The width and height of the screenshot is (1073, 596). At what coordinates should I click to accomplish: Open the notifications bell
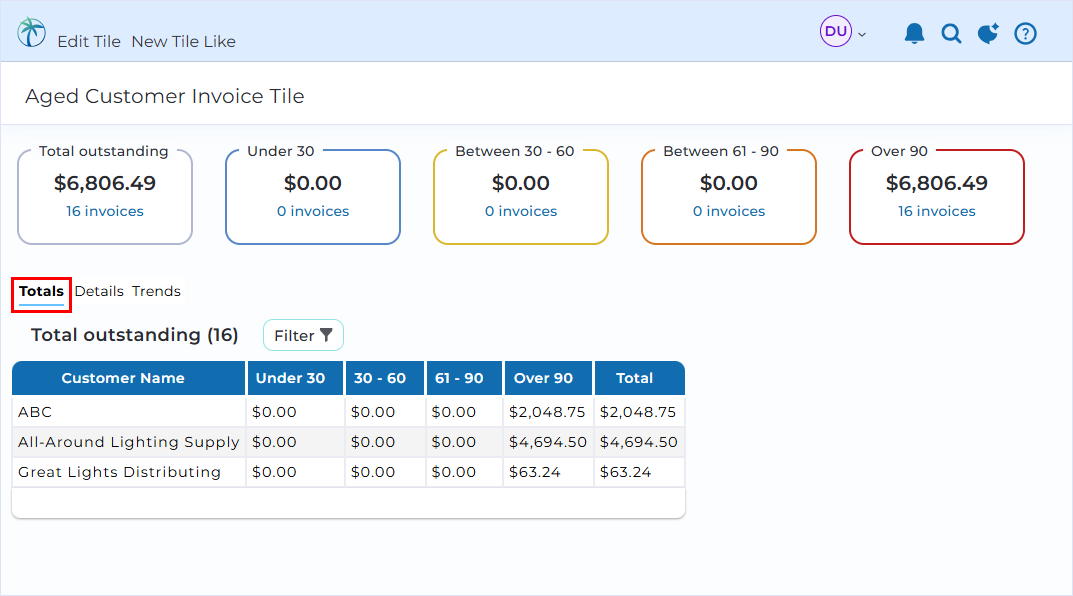(914, 33)
